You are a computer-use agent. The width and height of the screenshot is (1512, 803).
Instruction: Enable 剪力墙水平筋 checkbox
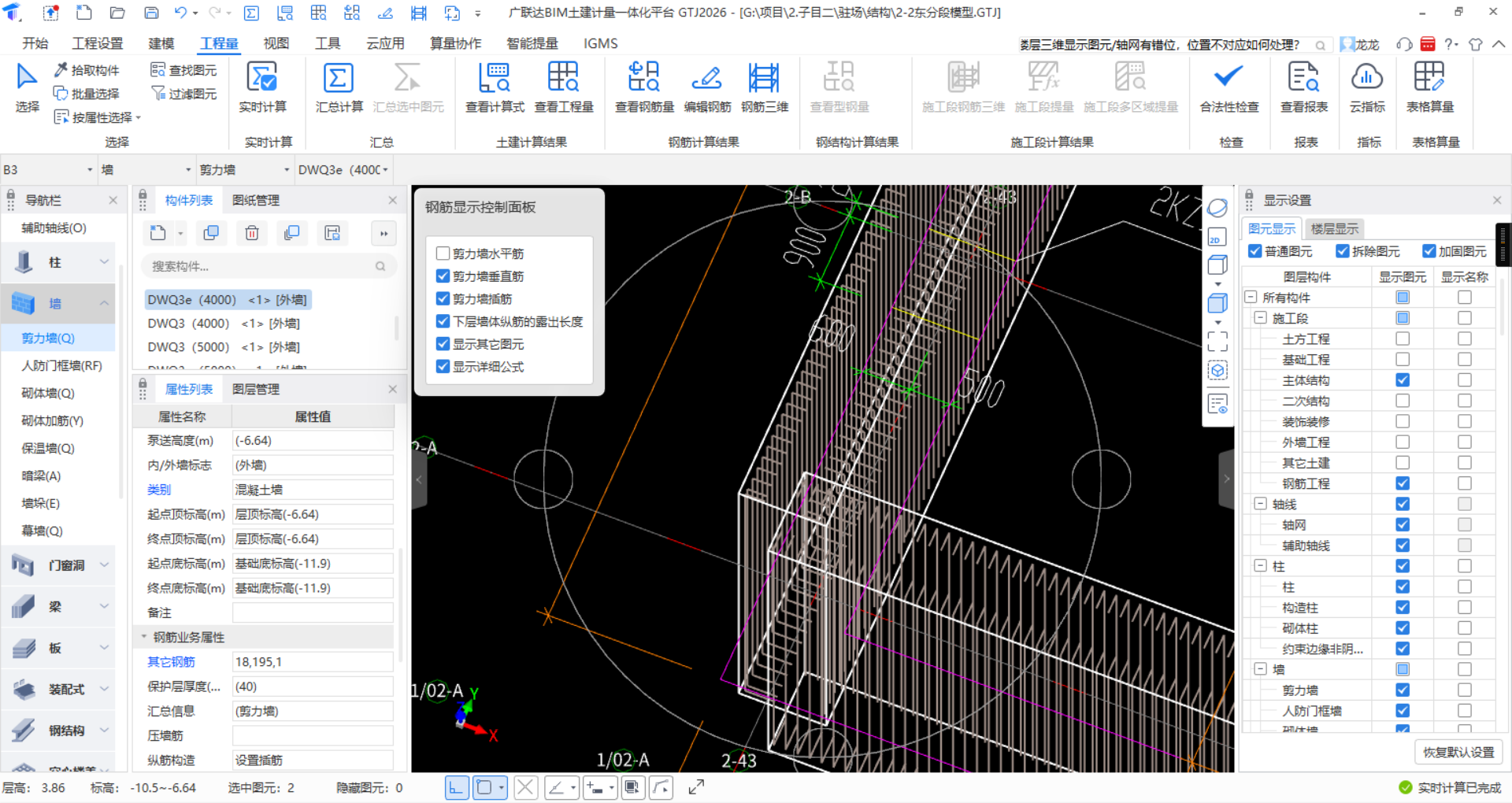[x=443, y=253]
